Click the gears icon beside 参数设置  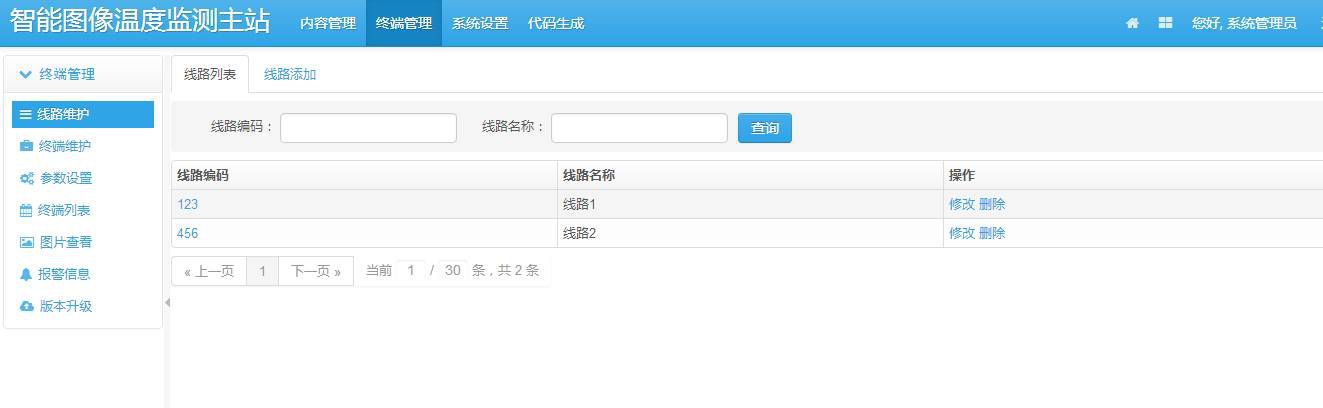point(27,178)
